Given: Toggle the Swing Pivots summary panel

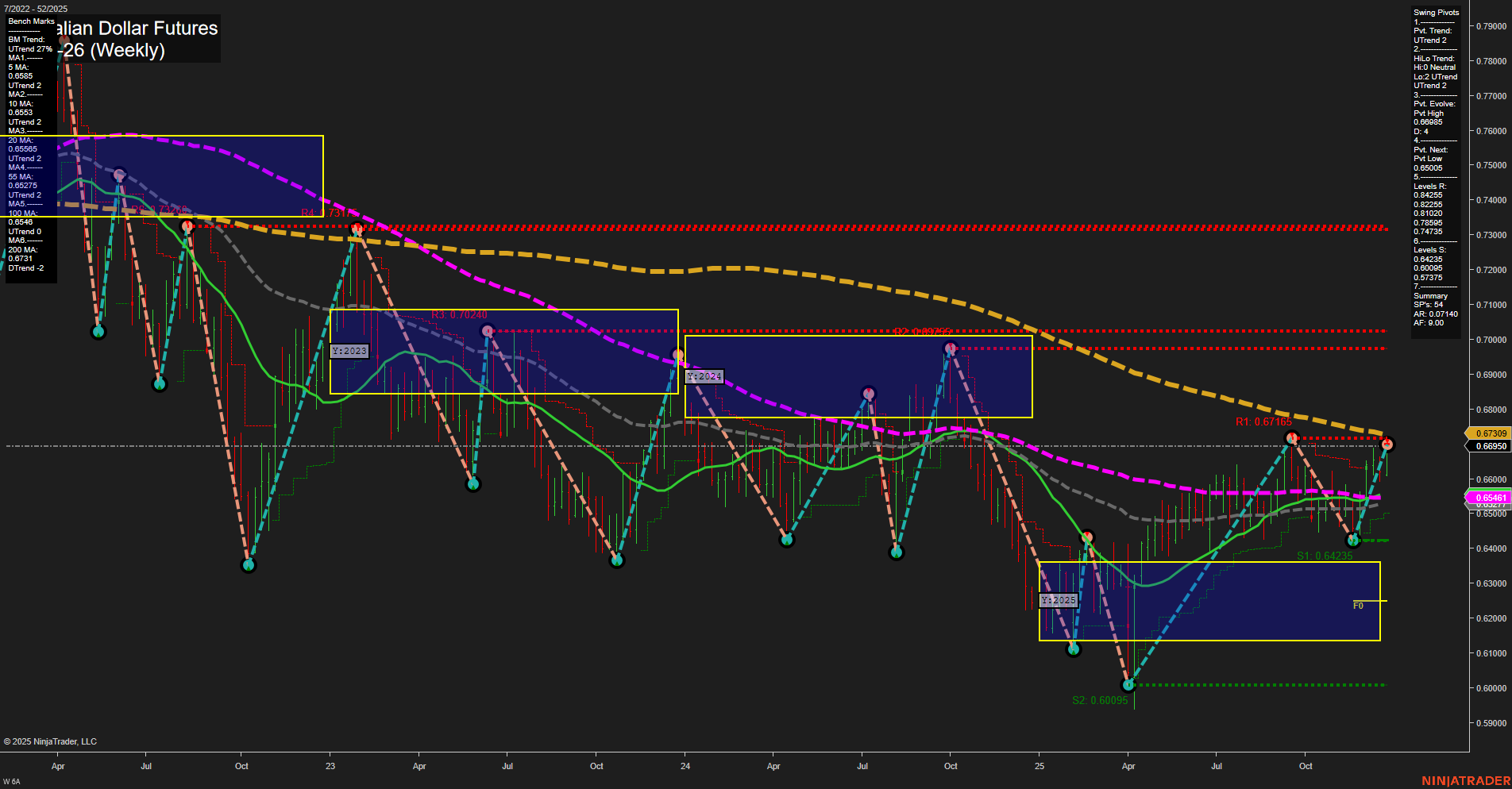Looking at the screenshot, I should pyautogui.click(x=1434, y=12).
